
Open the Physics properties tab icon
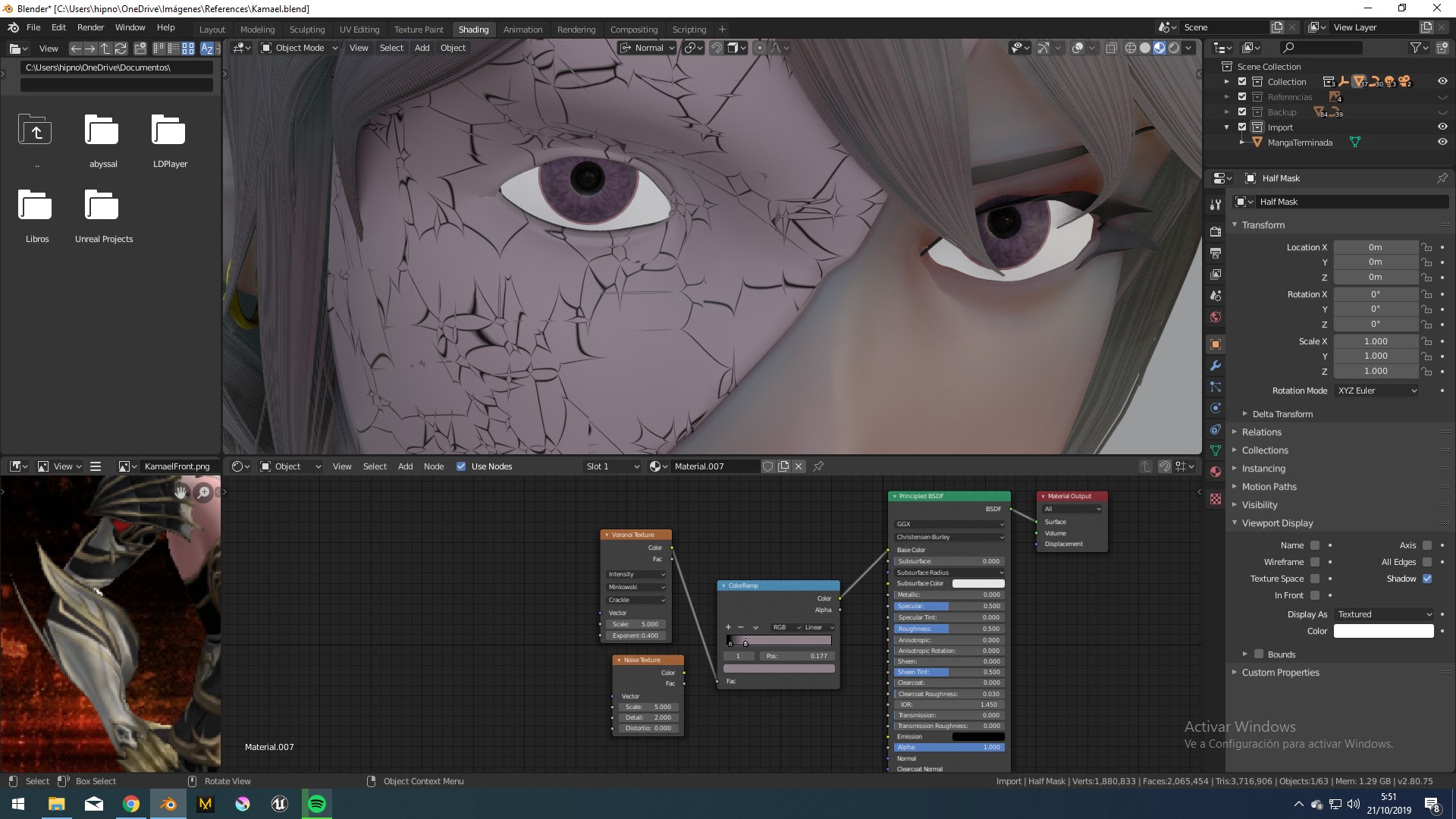[1216, 408]
